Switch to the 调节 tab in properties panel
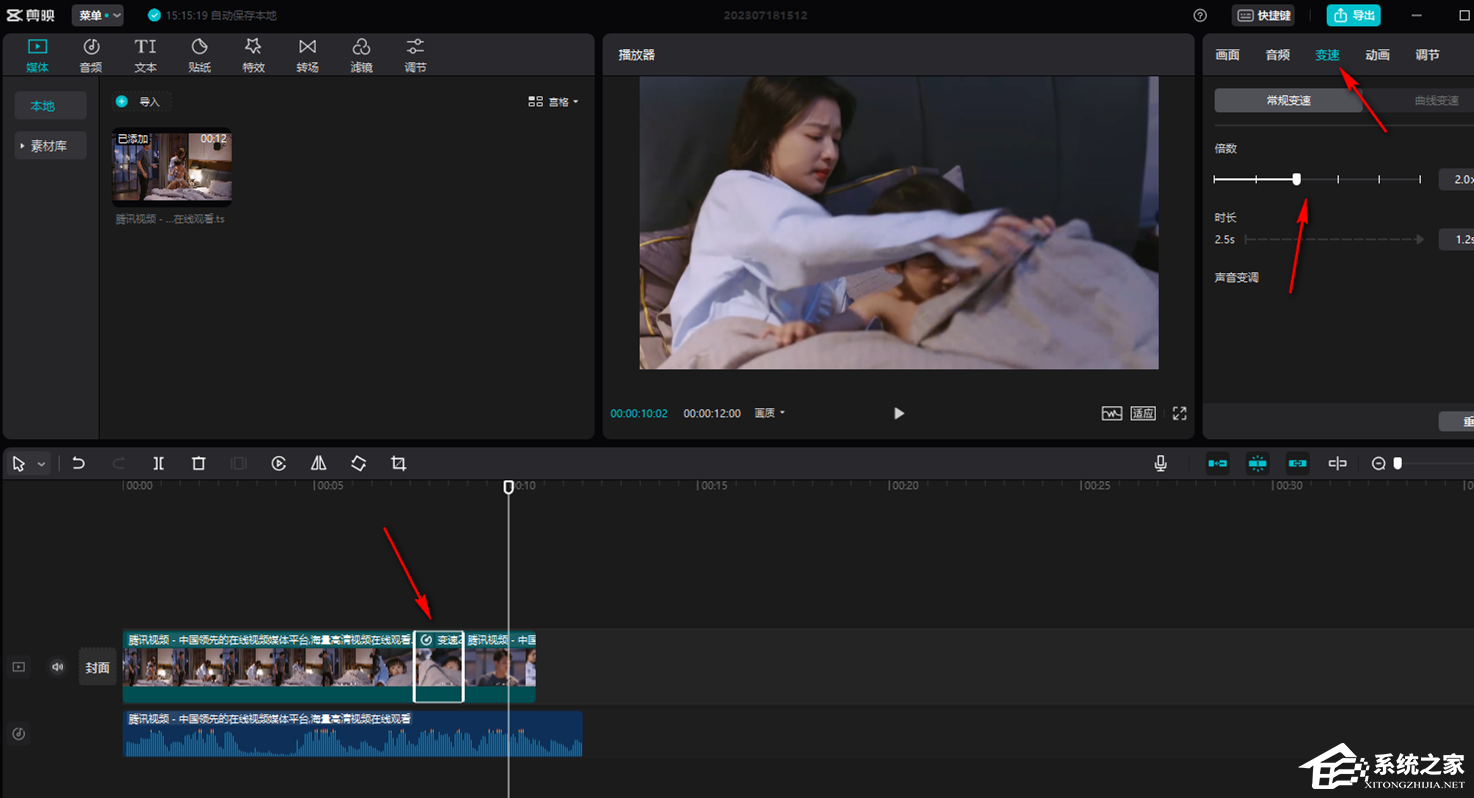 pyautogui.click(x=1427, y=55)
